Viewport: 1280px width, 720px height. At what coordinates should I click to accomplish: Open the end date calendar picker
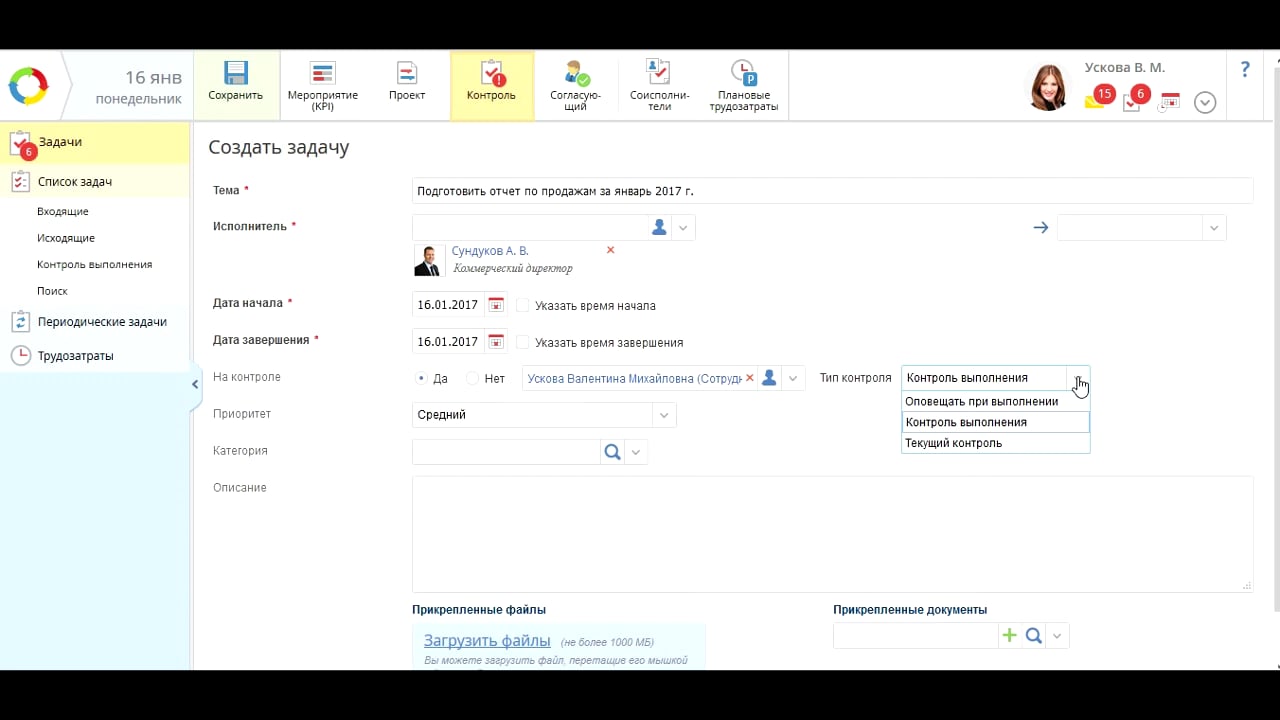[x=495, y=342]
